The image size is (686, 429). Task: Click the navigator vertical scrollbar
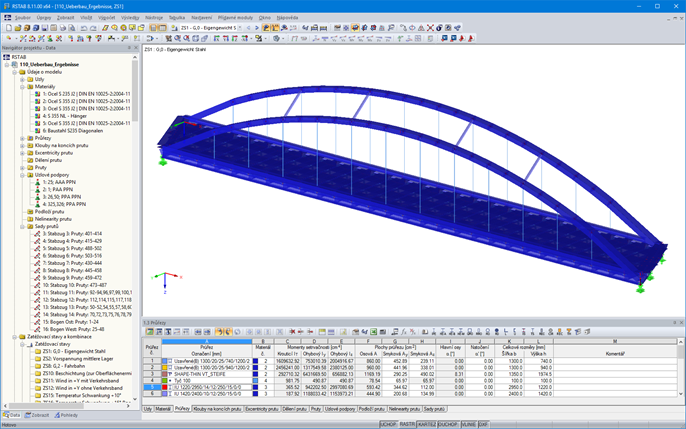pos(135,92)
